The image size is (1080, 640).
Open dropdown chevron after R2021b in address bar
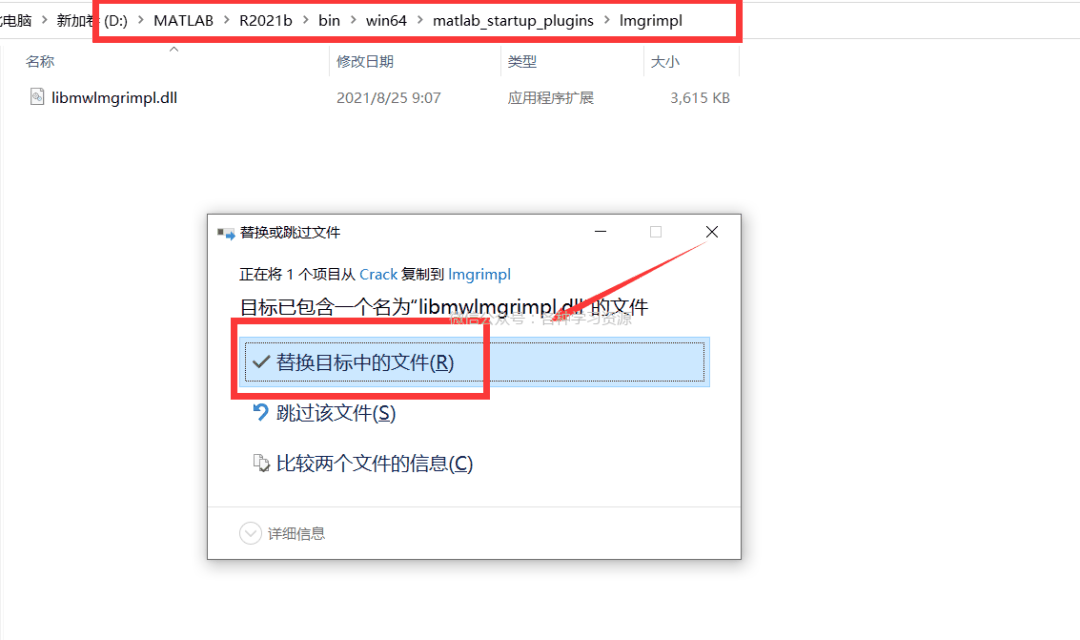click(x=306, y=21)
